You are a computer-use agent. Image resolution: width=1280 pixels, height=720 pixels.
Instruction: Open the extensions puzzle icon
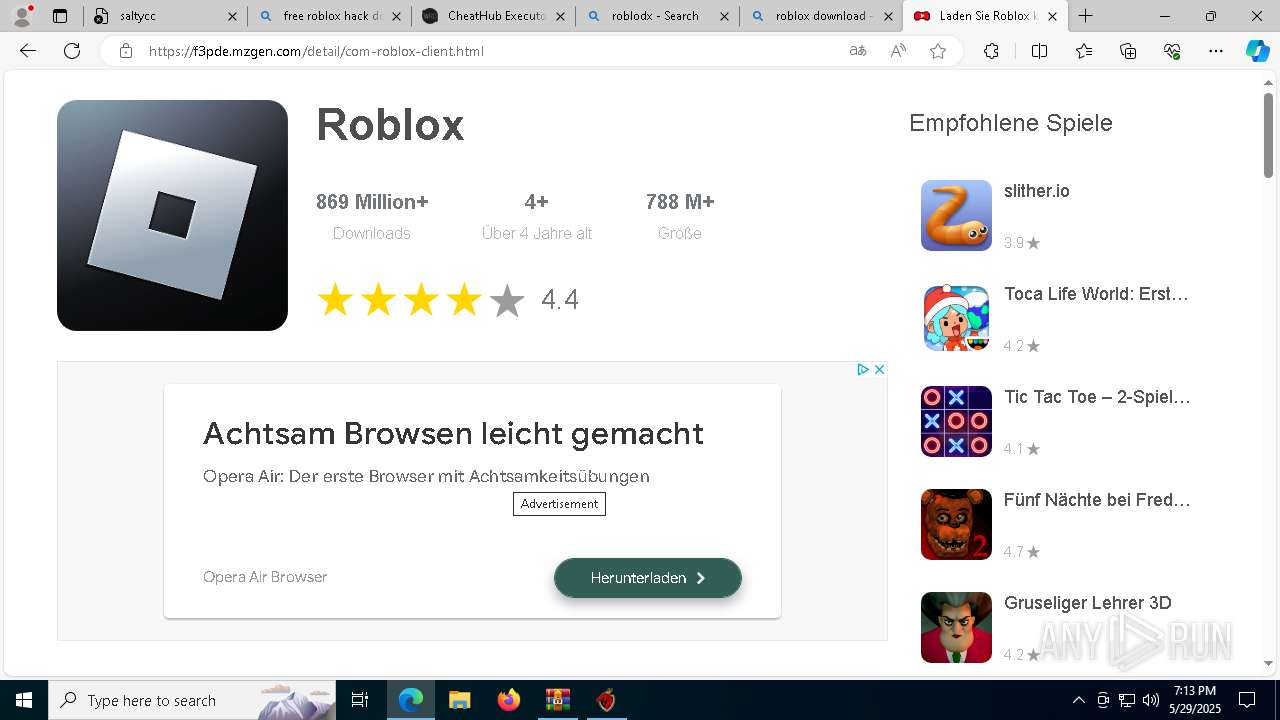(x=991, y=51)
